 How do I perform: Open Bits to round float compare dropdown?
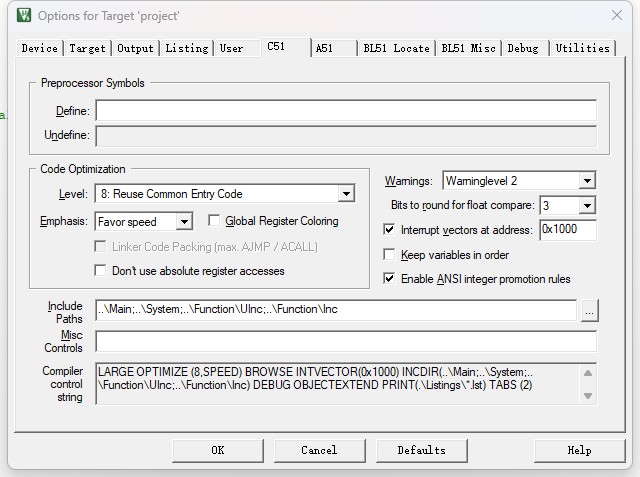click(587, 206)
